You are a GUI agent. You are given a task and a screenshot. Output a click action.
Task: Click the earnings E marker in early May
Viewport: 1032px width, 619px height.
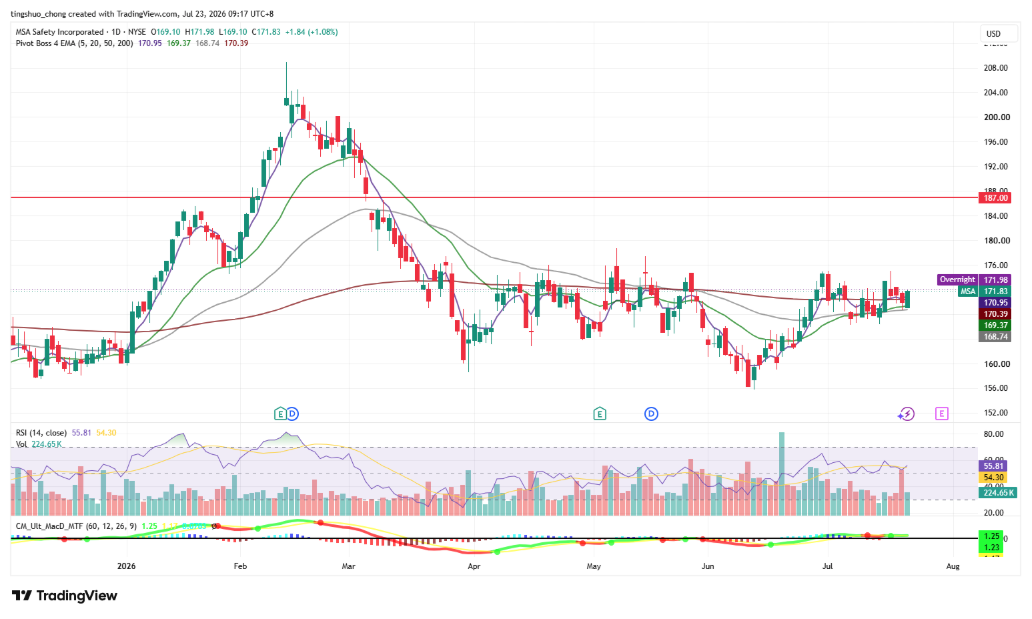point(599,414)
